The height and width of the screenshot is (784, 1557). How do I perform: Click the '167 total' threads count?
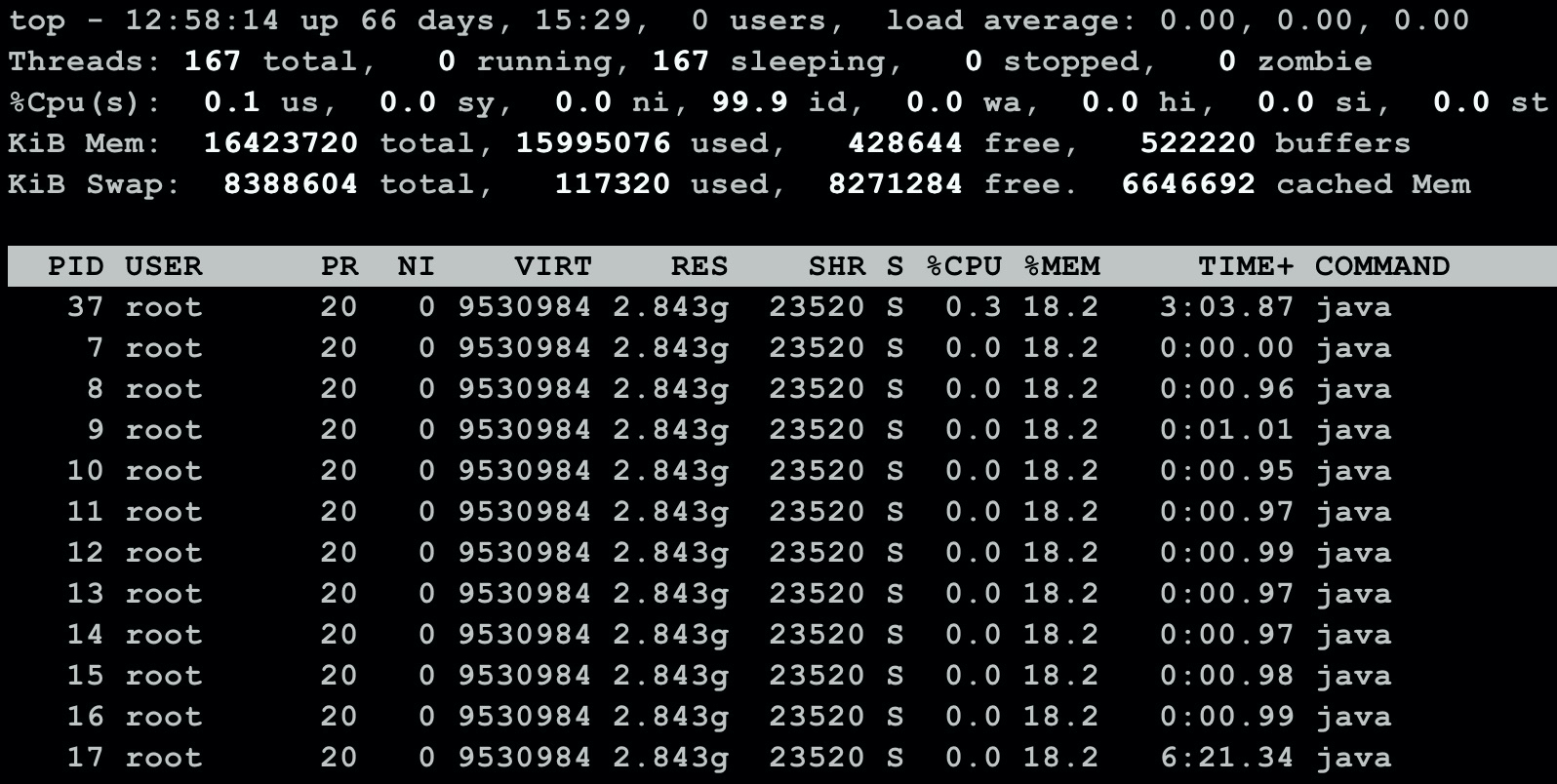271,61
